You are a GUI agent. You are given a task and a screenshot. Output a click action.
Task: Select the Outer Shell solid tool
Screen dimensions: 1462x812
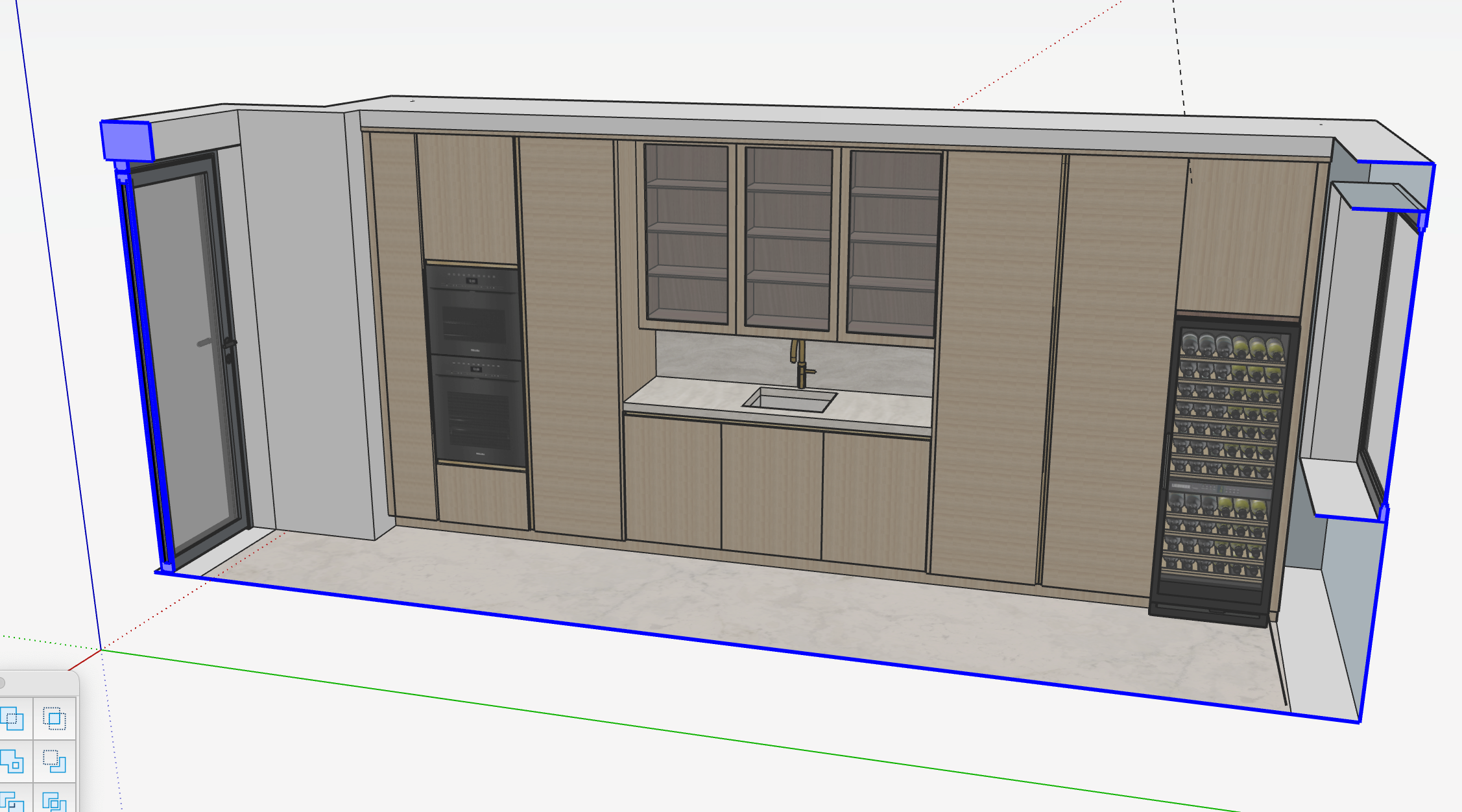pyautogui.click(x=13, y=718)
